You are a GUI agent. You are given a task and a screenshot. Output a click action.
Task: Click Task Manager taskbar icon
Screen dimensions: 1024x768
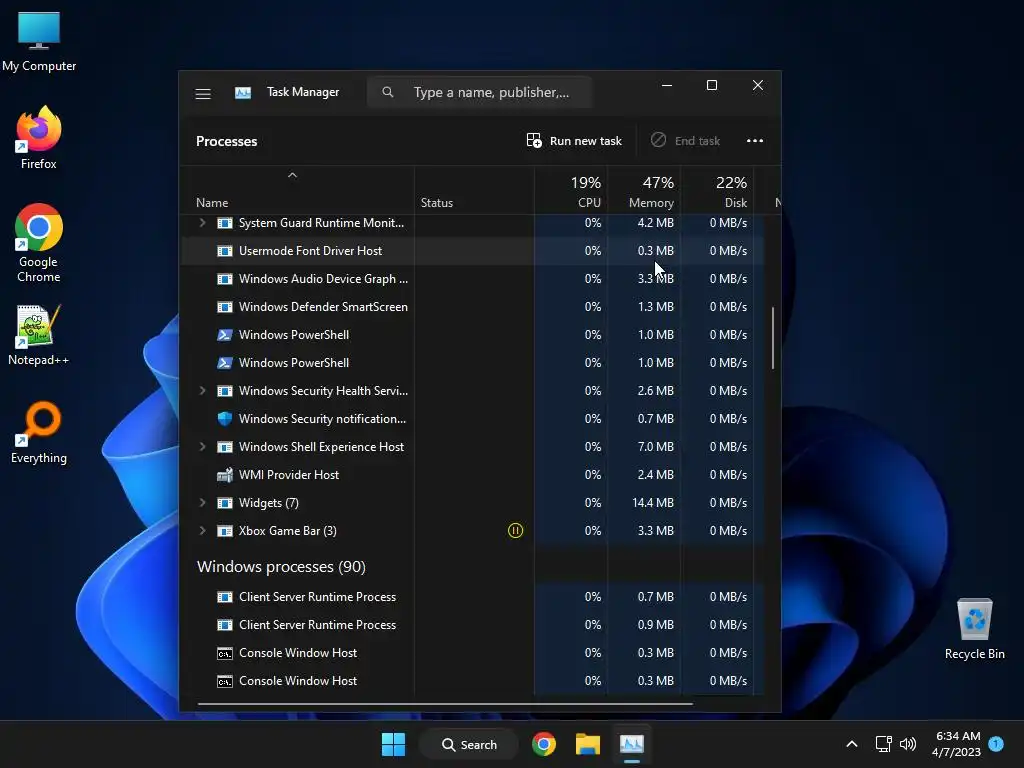click(x=632, y=744)
